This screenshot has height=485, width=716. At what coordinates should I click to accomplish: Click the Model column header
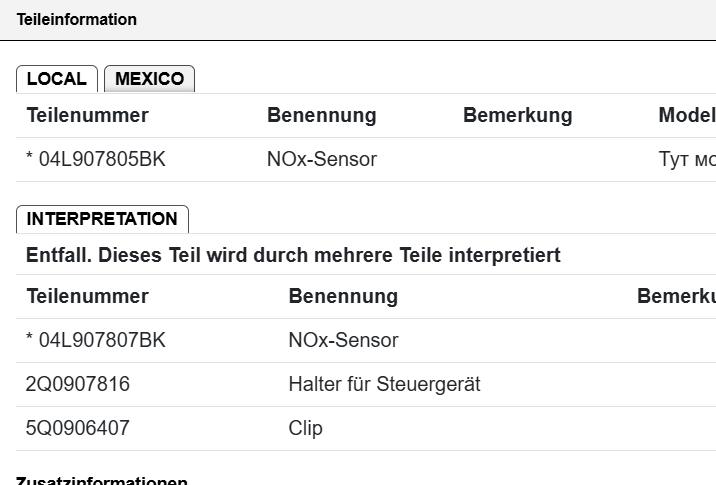coord(686,115)
